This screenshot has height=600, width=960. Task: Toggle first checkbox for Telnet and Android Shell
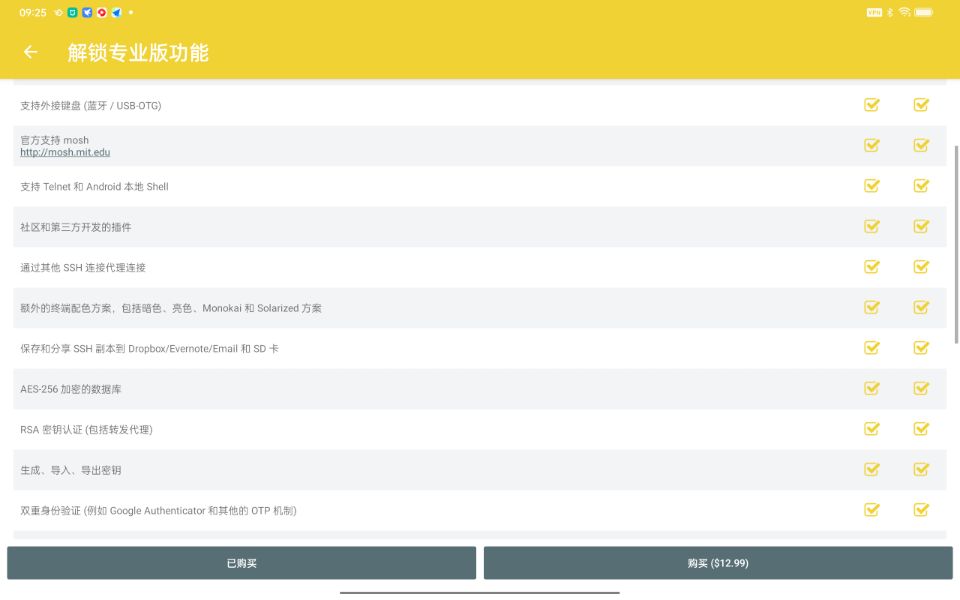coord(871,186)
